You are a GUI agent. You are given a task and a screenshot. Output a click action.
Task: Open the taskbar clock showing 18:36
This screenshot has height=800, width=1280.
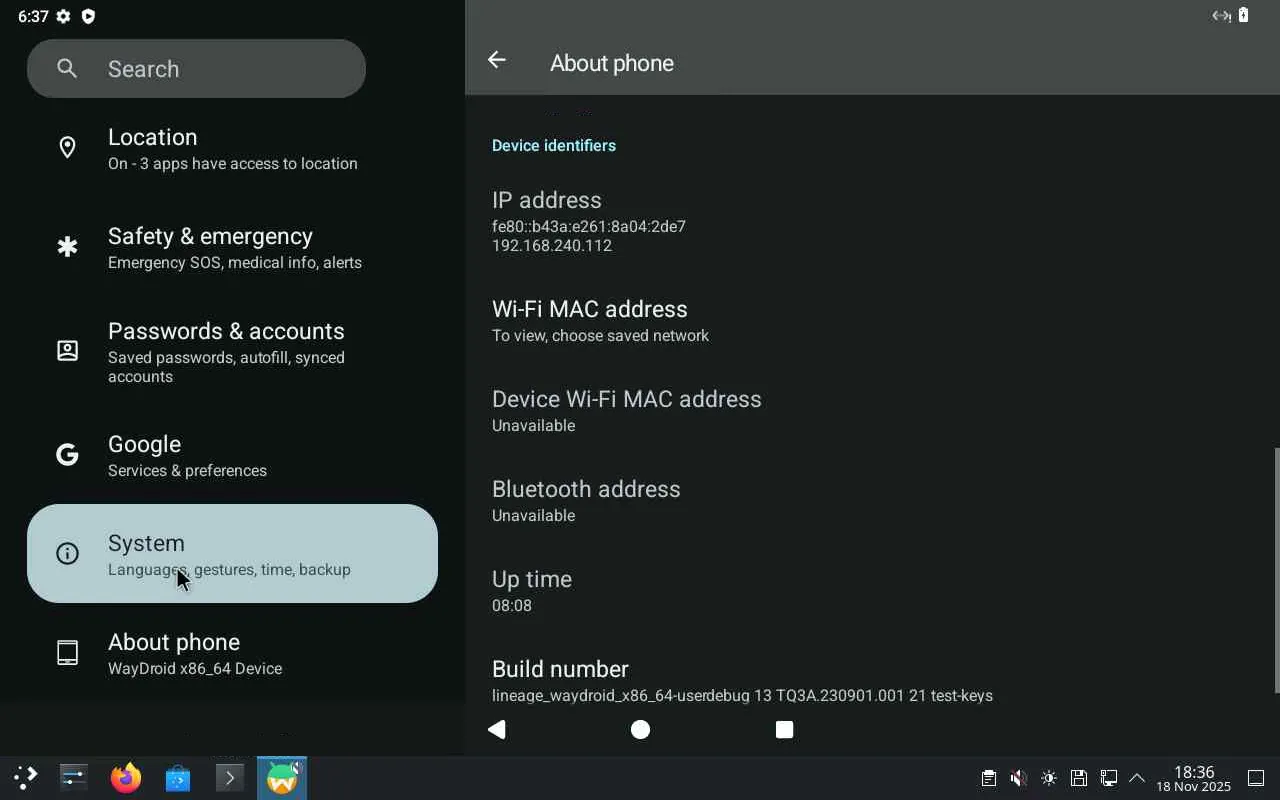click(x=1194, y=778)
